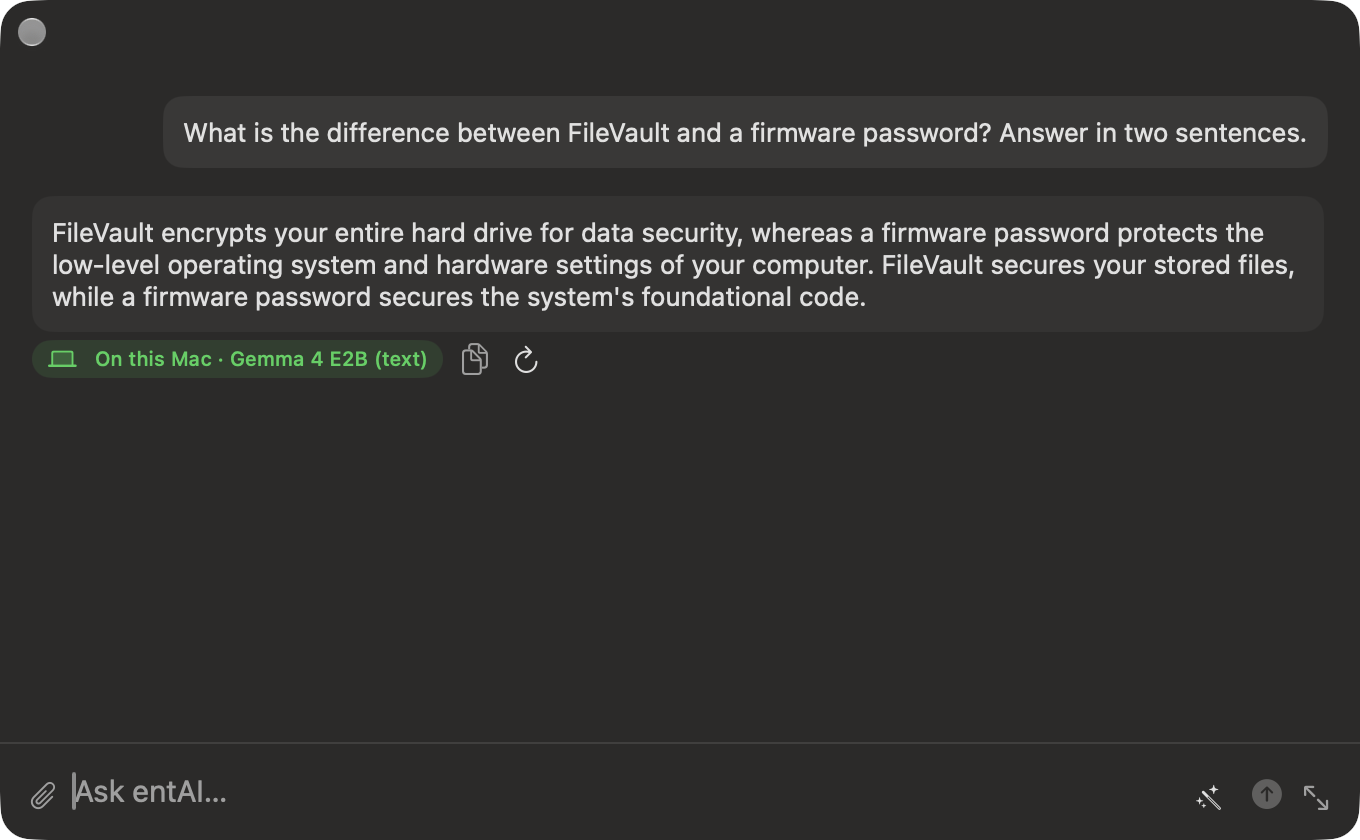This screenshot has width=1360, height=840.
Task: Expand the window using the diagonal arrows icon
Action: point(1316,797)
